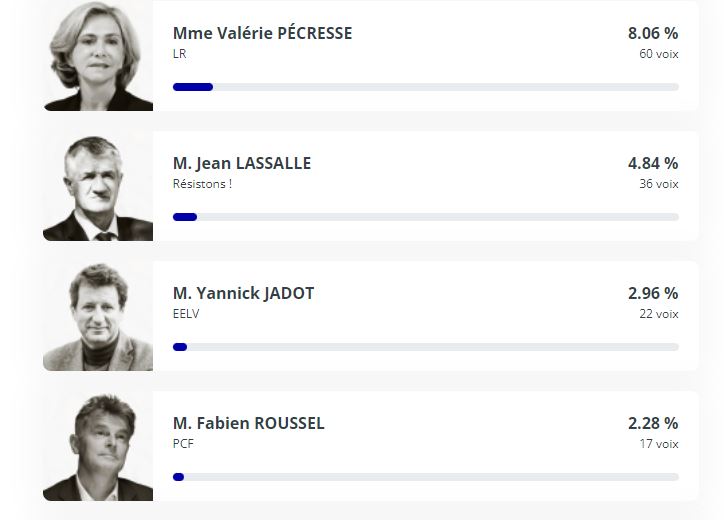Click the Résistons ! party label
The width and height of the screenshot is (724, 520).
pyautogui.click(x=202, y=184)
